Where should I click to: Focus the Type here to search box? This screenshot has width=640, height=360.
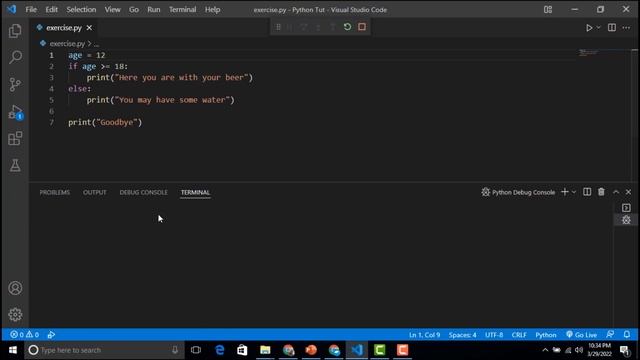104,350
